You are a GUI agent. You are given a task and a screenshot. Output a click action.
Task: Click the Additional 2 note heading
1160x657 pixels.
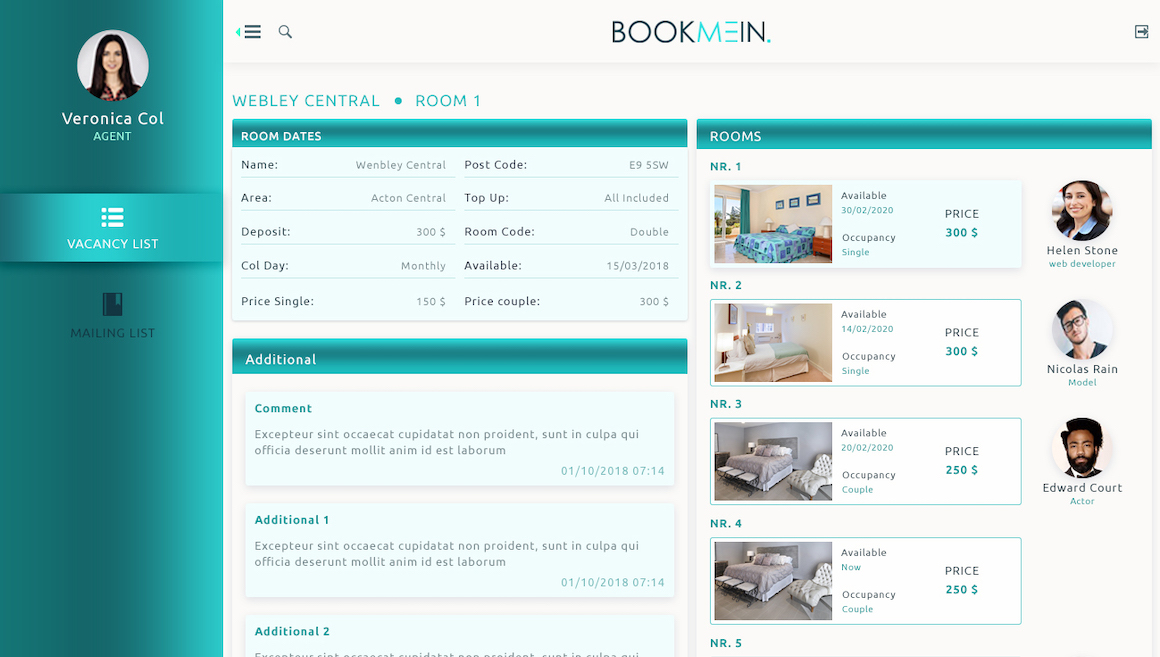(292, 631)
